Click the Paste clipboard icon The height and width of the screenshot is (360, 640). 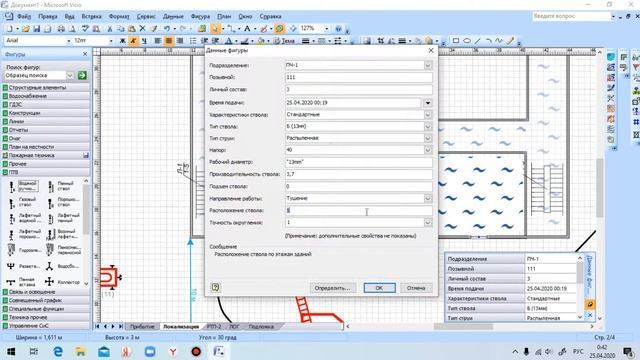point(131,29)
